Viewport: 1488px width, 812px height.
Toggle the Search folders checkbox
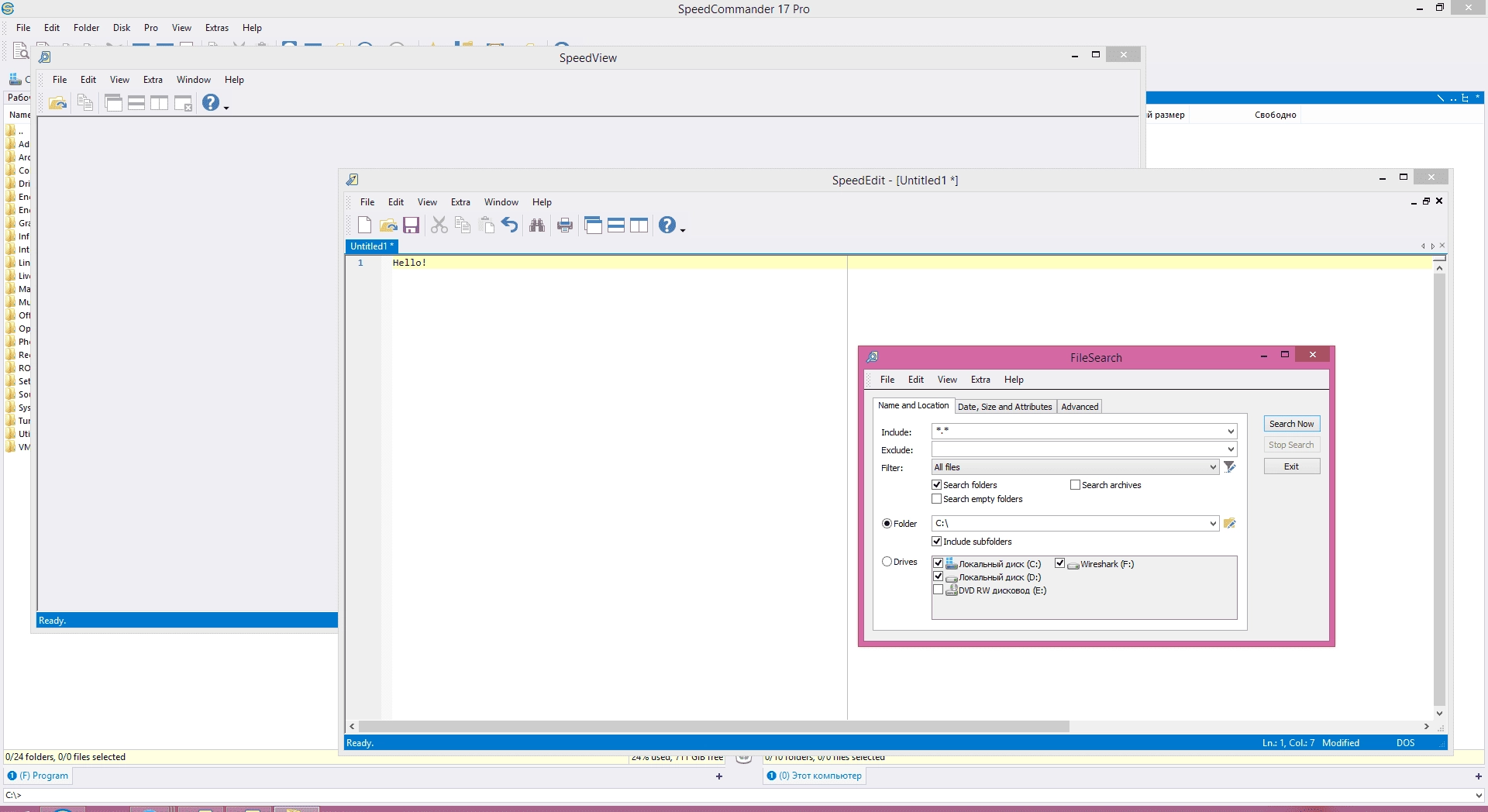(936, 484)
